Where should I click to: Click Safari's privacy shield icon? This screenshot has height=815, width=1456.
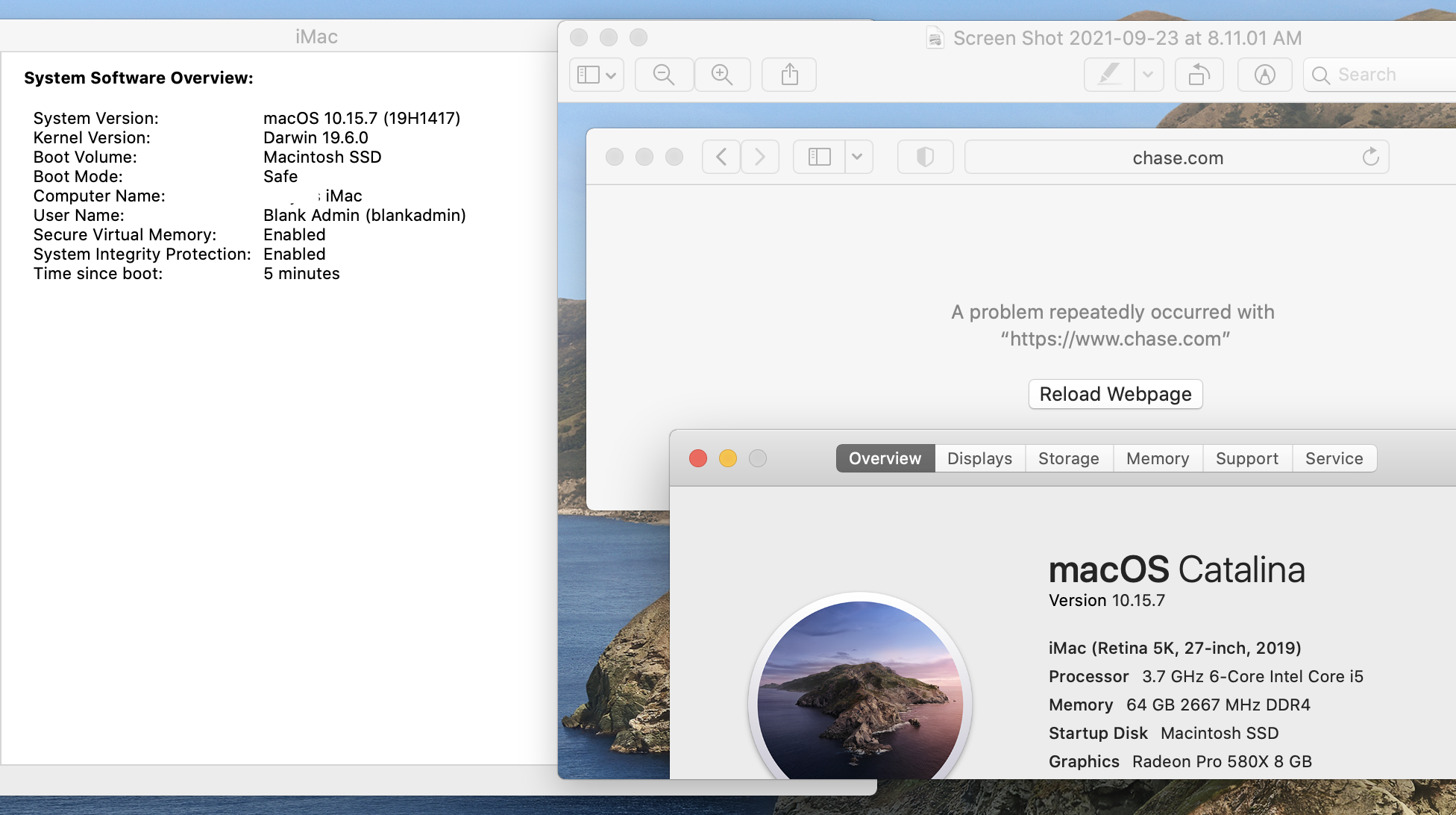[925, 157]
